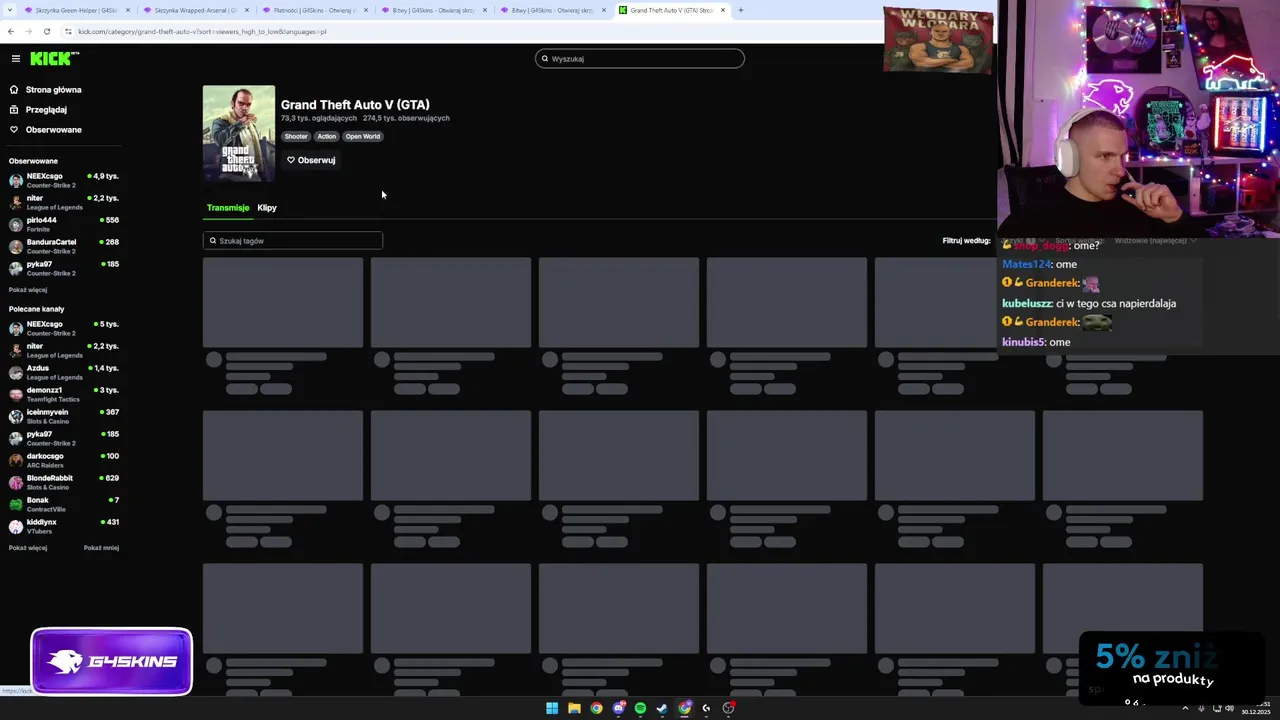Click the GTA V game cover image
The width and height of the screenshot is (1280, 720).
pyautogui.click(x=239, y=133)
